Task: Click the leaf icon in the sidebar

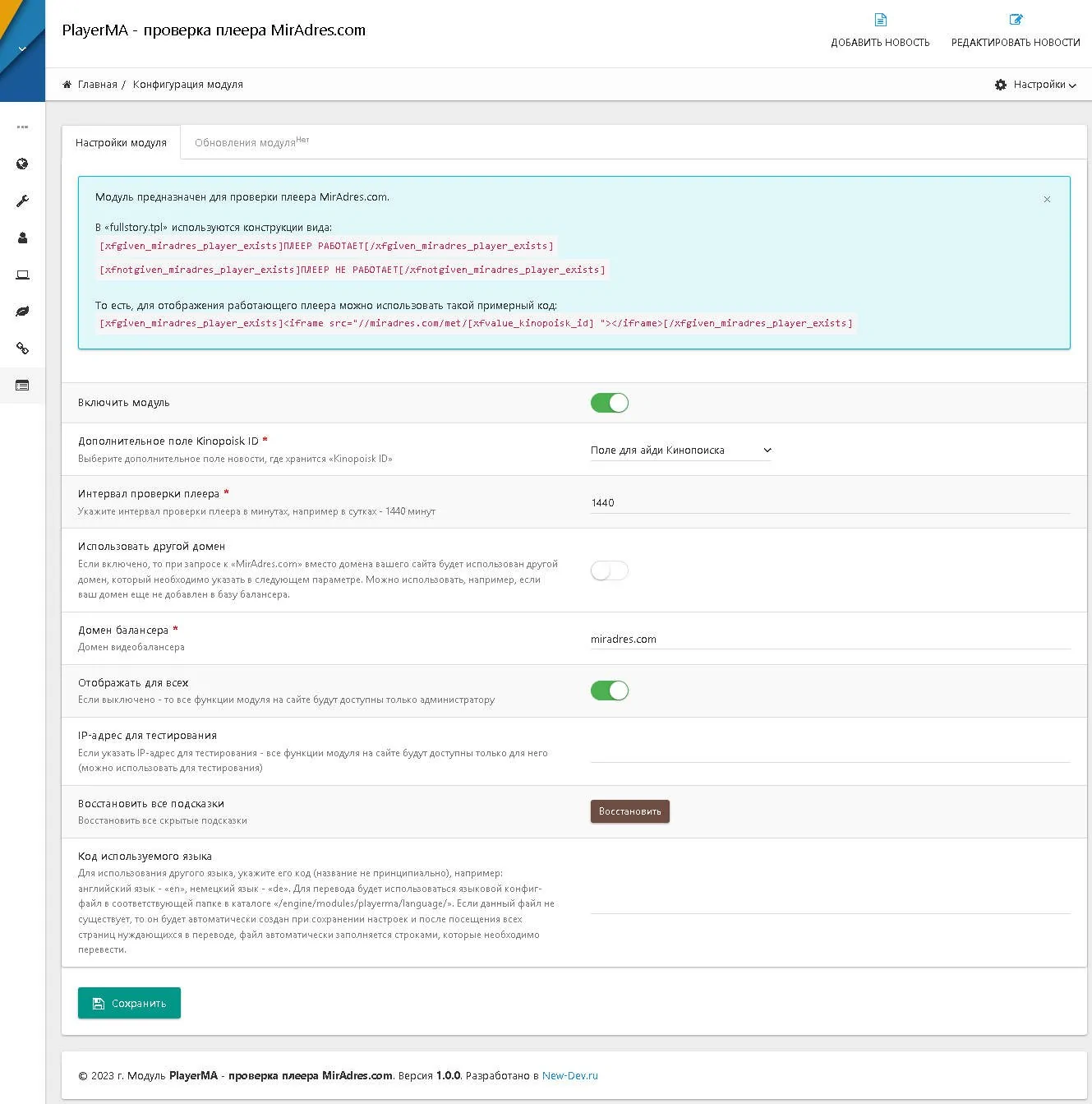Action: [x=22, y=312]
